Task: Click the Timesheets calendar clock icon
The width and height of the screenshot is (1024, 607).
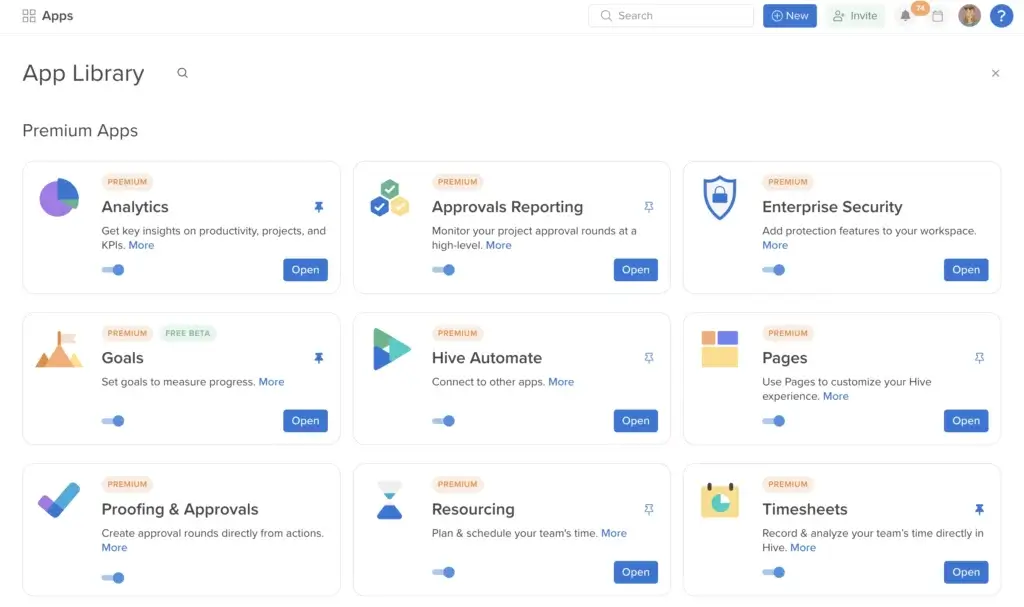Action: click(x=720, y=500)
